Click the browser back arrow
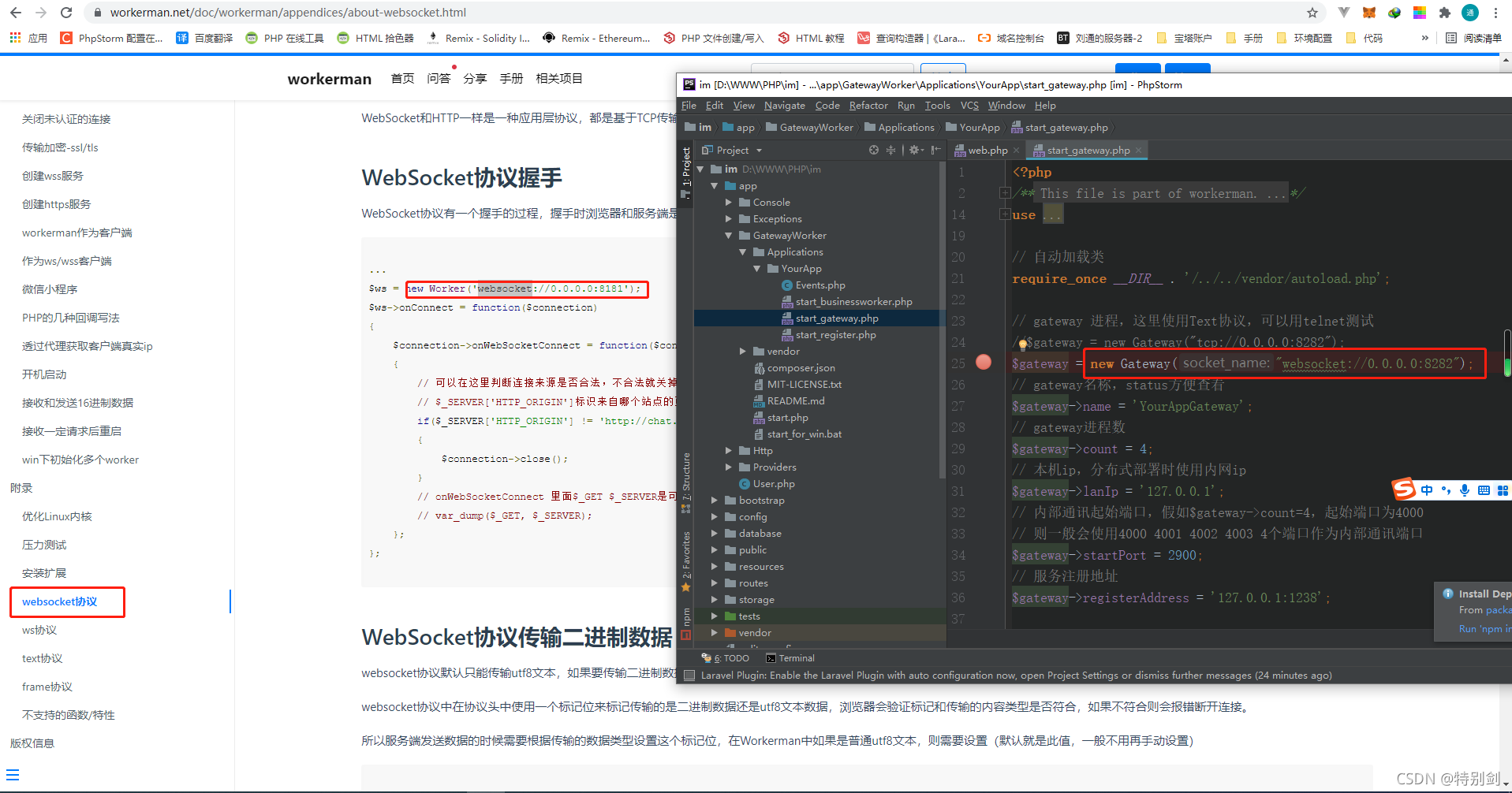The height and width of the screenshot is (793, 1512). point(16,13)
